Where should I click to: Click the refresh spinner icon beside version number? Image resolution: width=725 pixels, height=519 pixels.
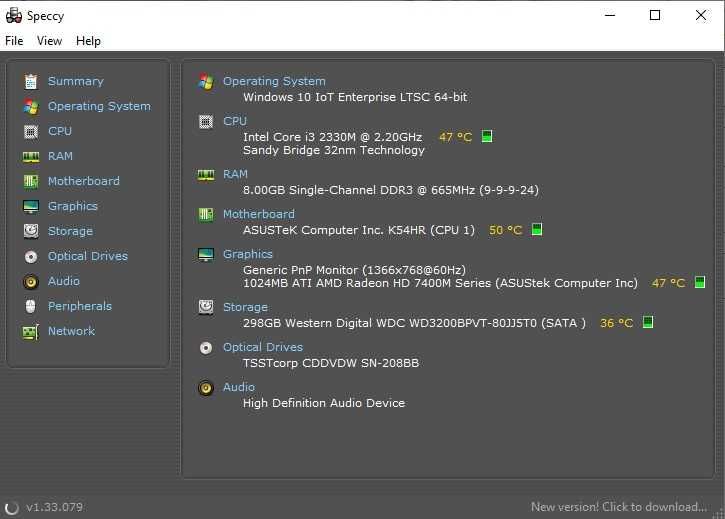pyautogui.click(x=12, y=507)
